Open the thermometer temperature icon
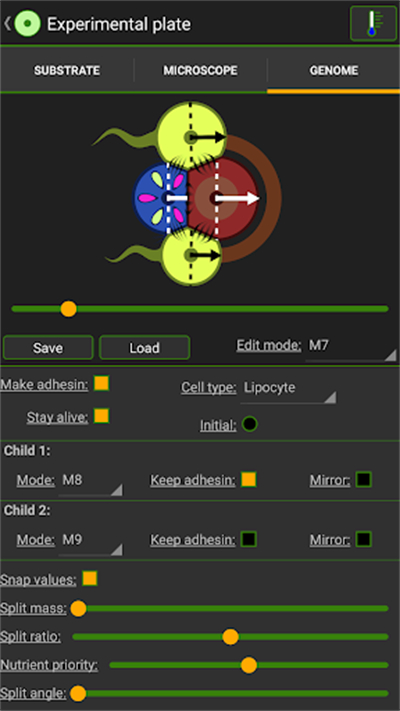This screenshot has height=711, width=400. (x=373, y=24)
